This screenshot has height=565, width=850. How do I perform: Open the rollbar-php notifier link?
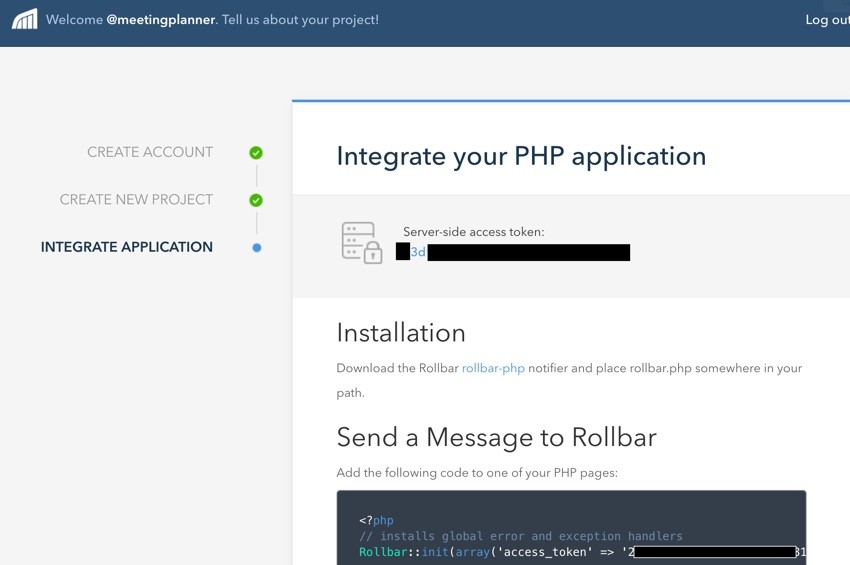(x=493, y=368)
